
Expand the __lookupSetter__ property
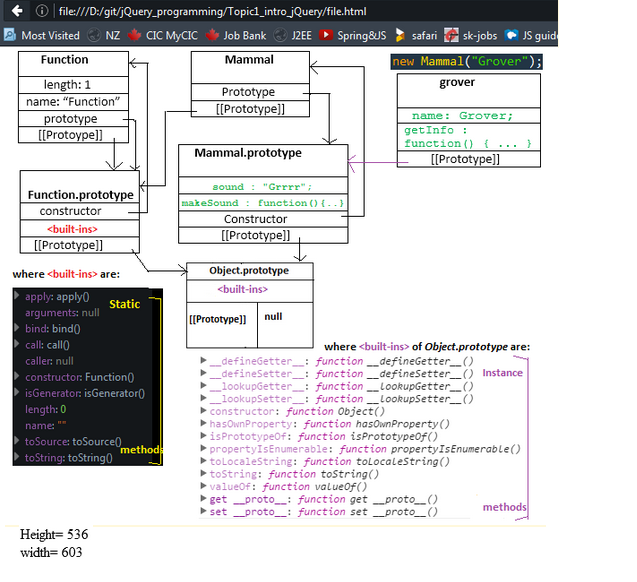pos(204,398)
